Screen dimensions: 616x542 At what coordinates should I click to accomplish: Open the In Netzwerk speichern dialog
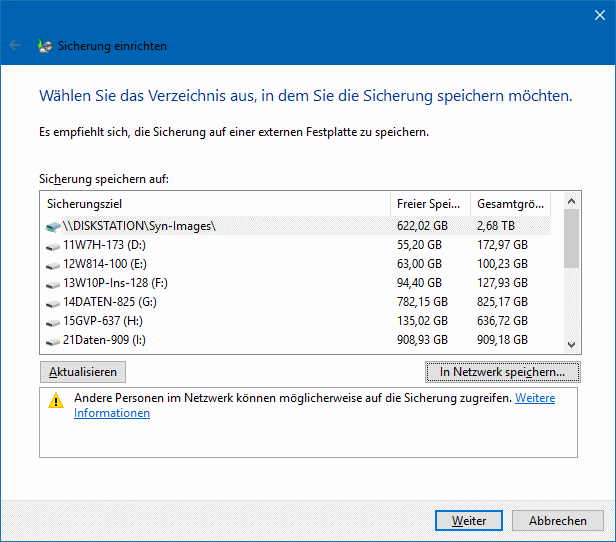[502, 372]
